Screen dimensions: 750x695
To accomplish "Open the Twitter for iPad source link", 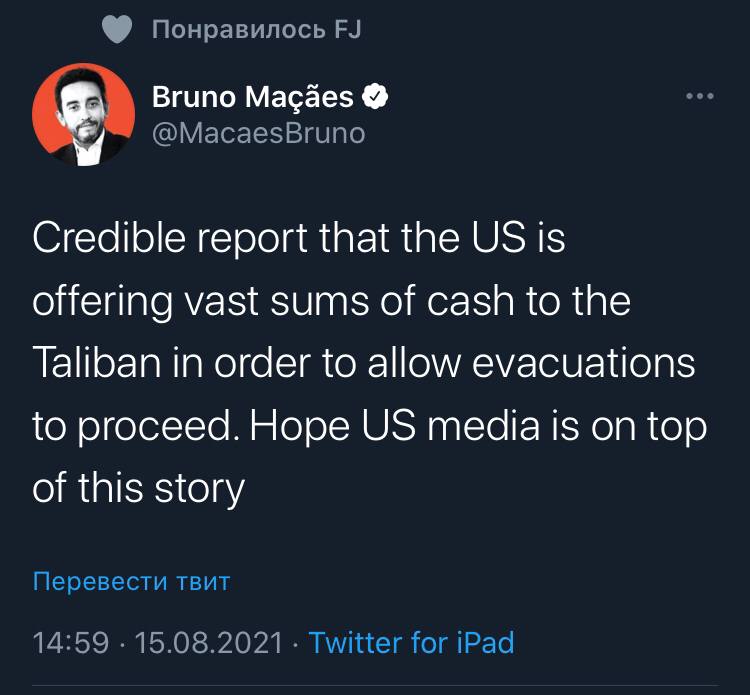I will tap(411, 642).
